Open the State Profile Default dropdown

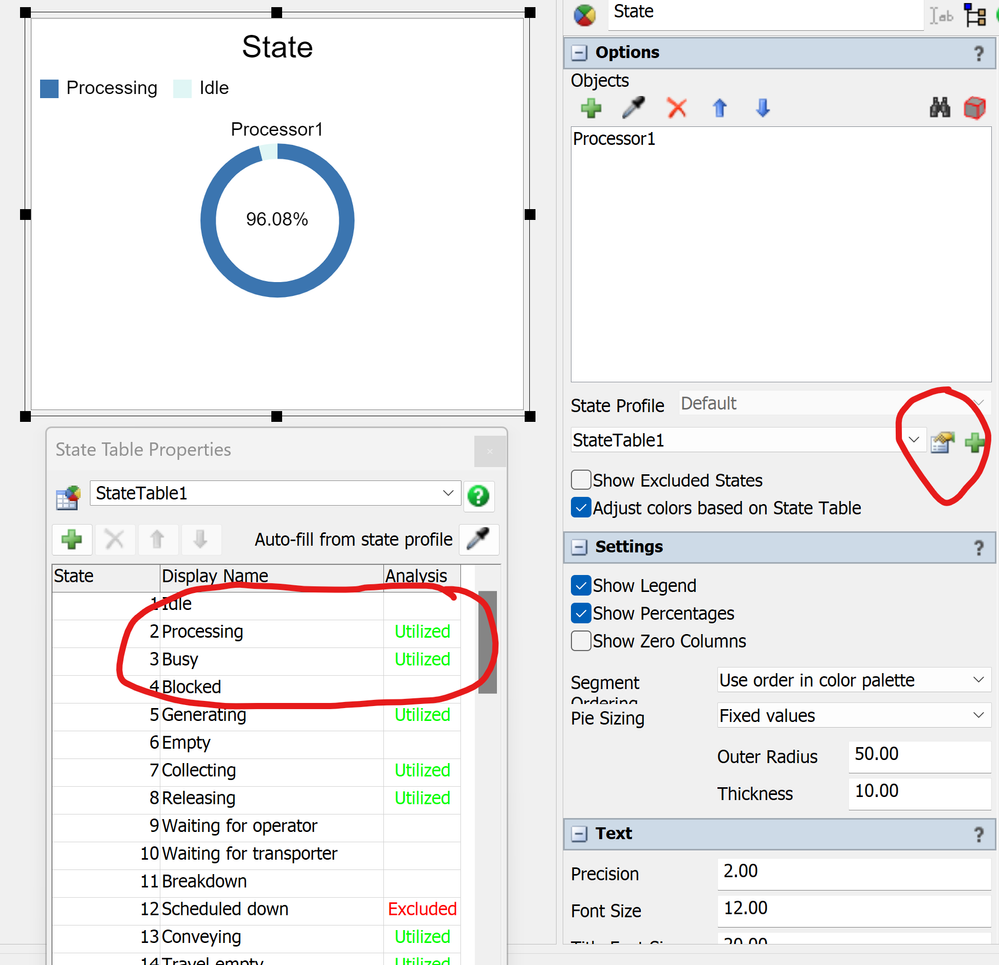click(835, 403)
